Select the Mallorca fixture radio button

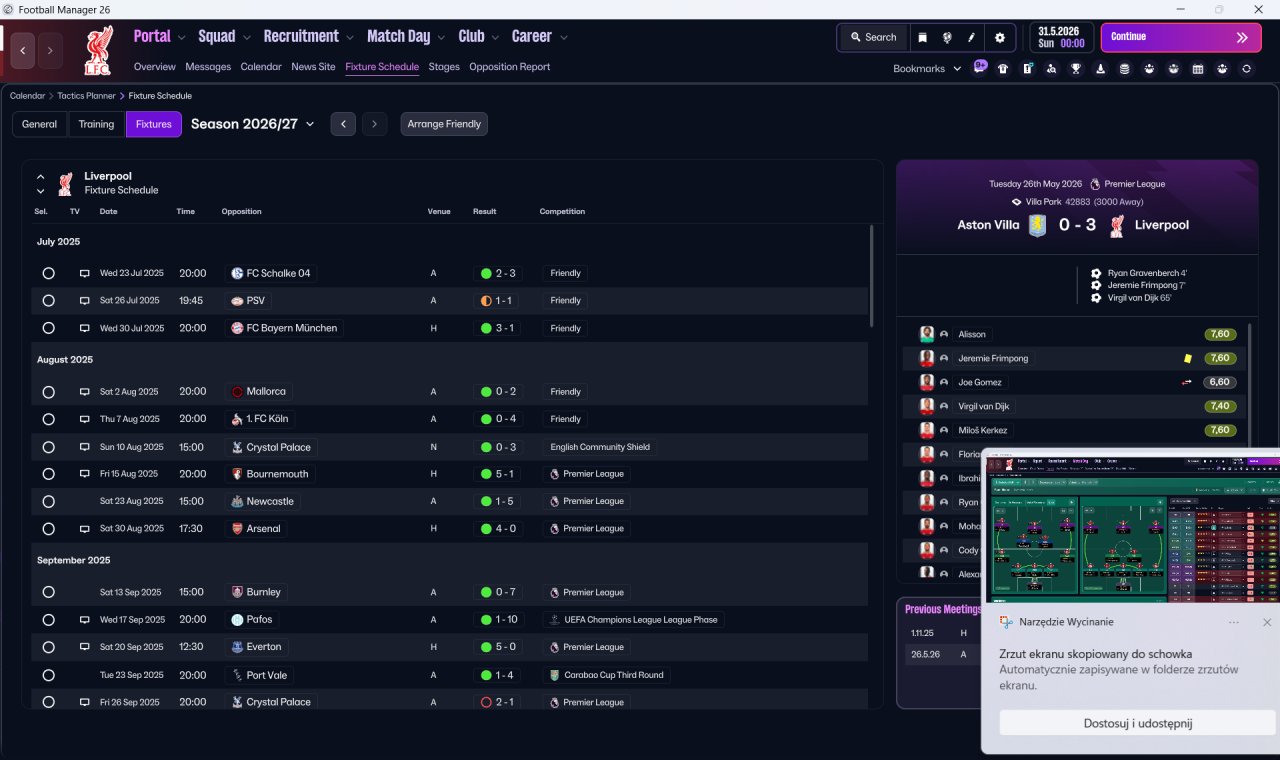[48, 392]
